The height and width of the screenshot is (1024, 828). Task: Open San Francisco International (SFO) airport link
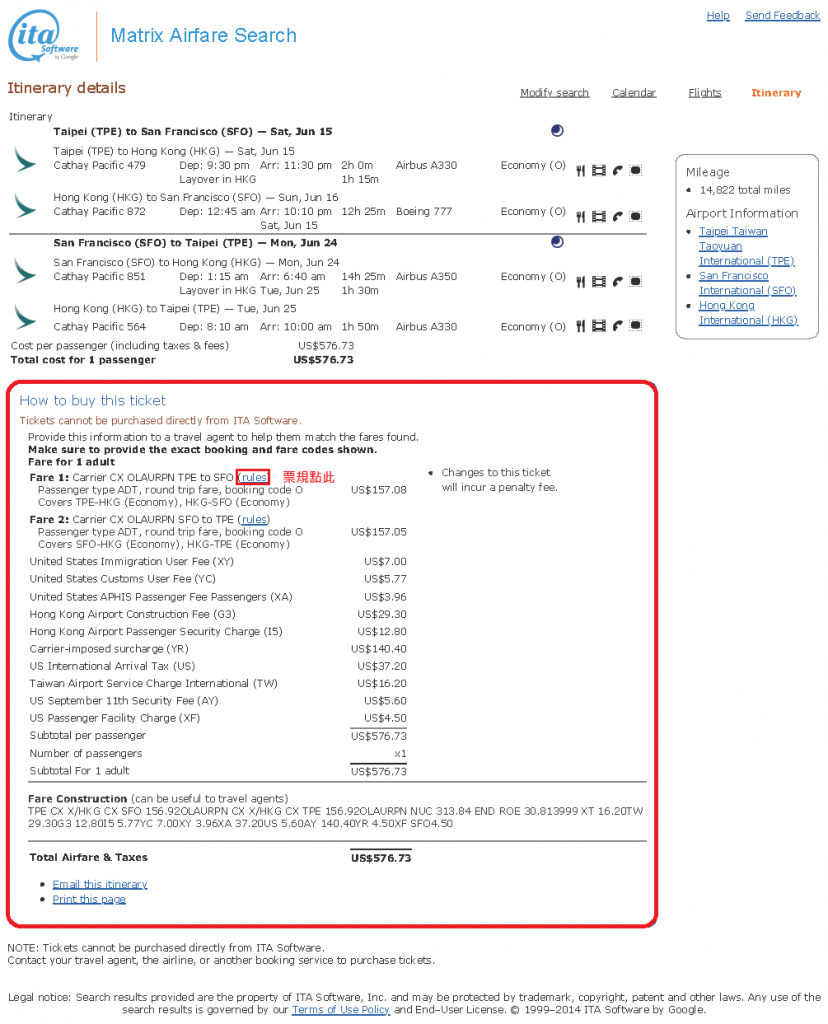point(747,283)
